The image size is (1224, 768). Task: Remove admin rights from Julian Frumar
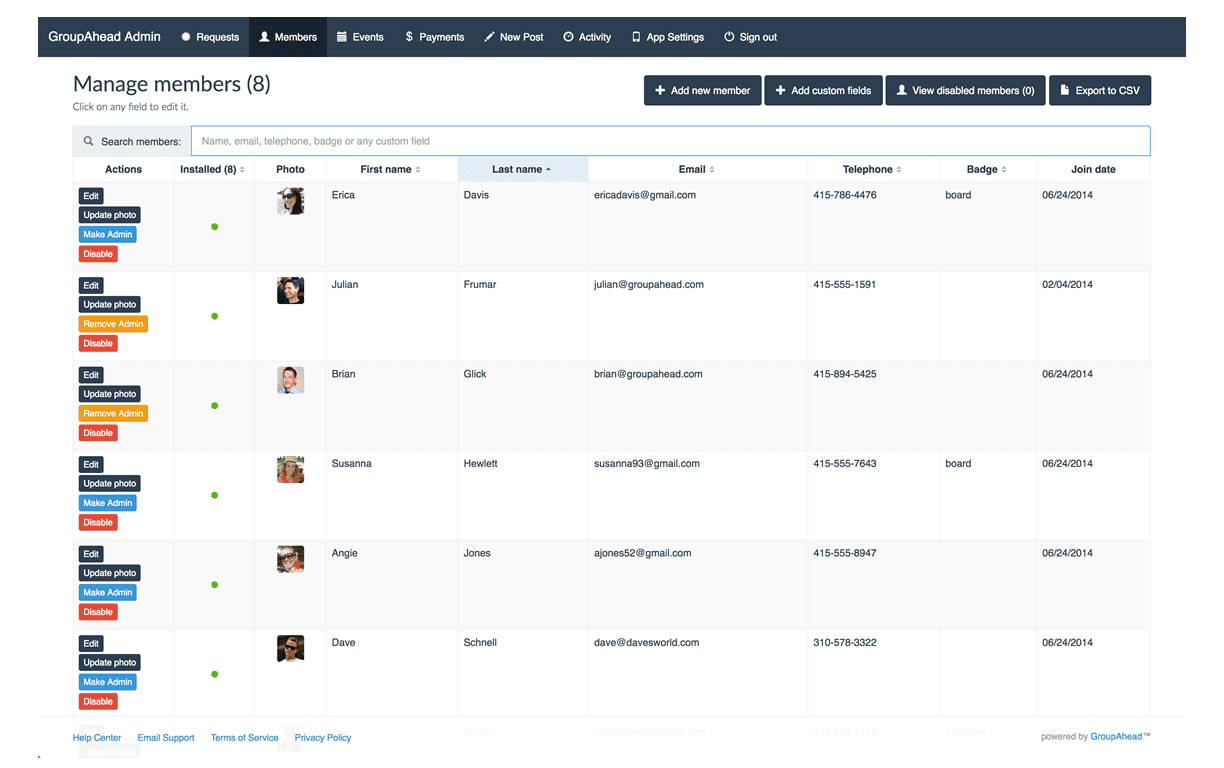[x=113, y=324]
